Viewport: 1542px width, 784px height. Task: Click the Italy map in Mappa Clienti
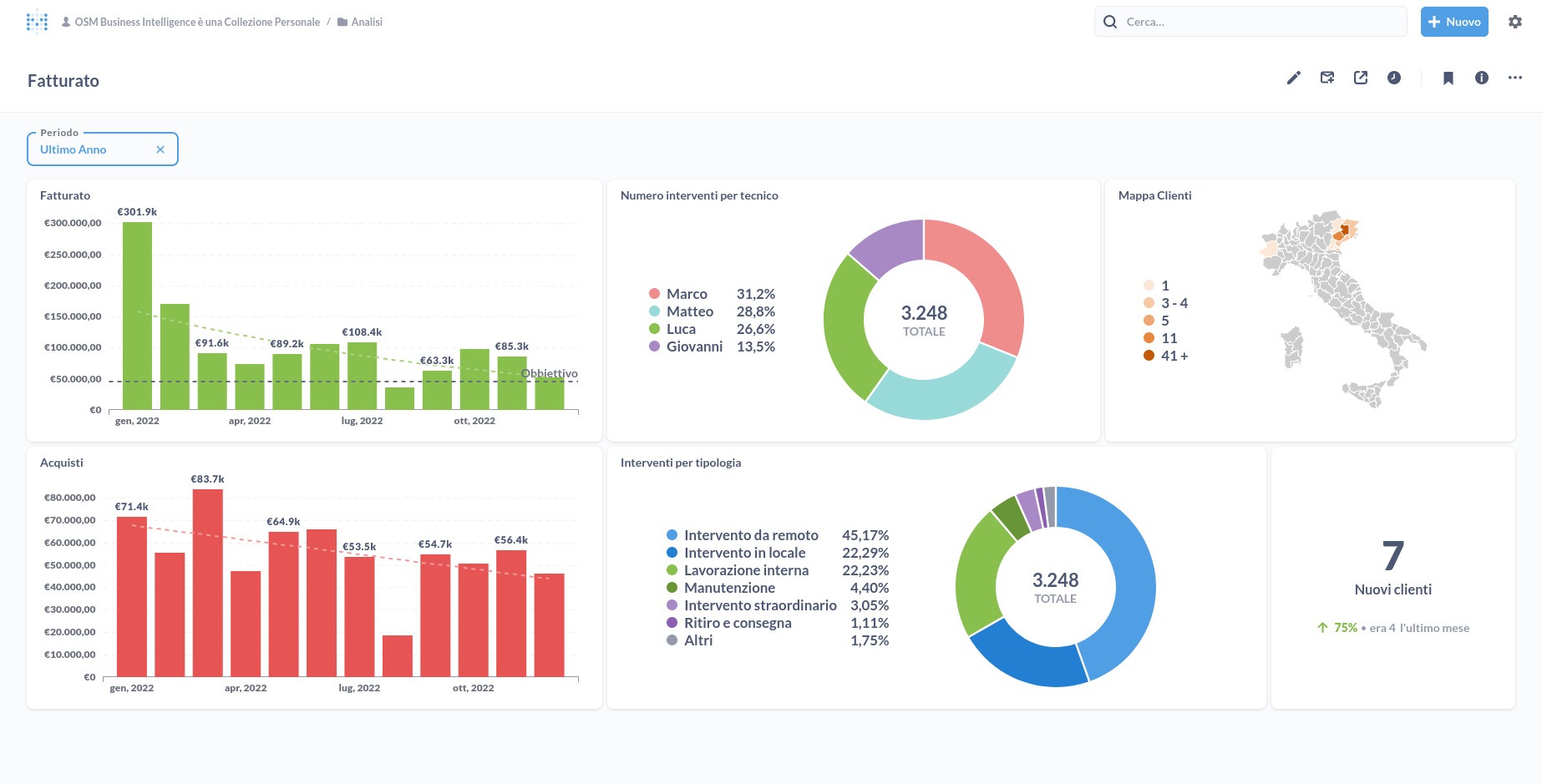(x=1343, y=309)
